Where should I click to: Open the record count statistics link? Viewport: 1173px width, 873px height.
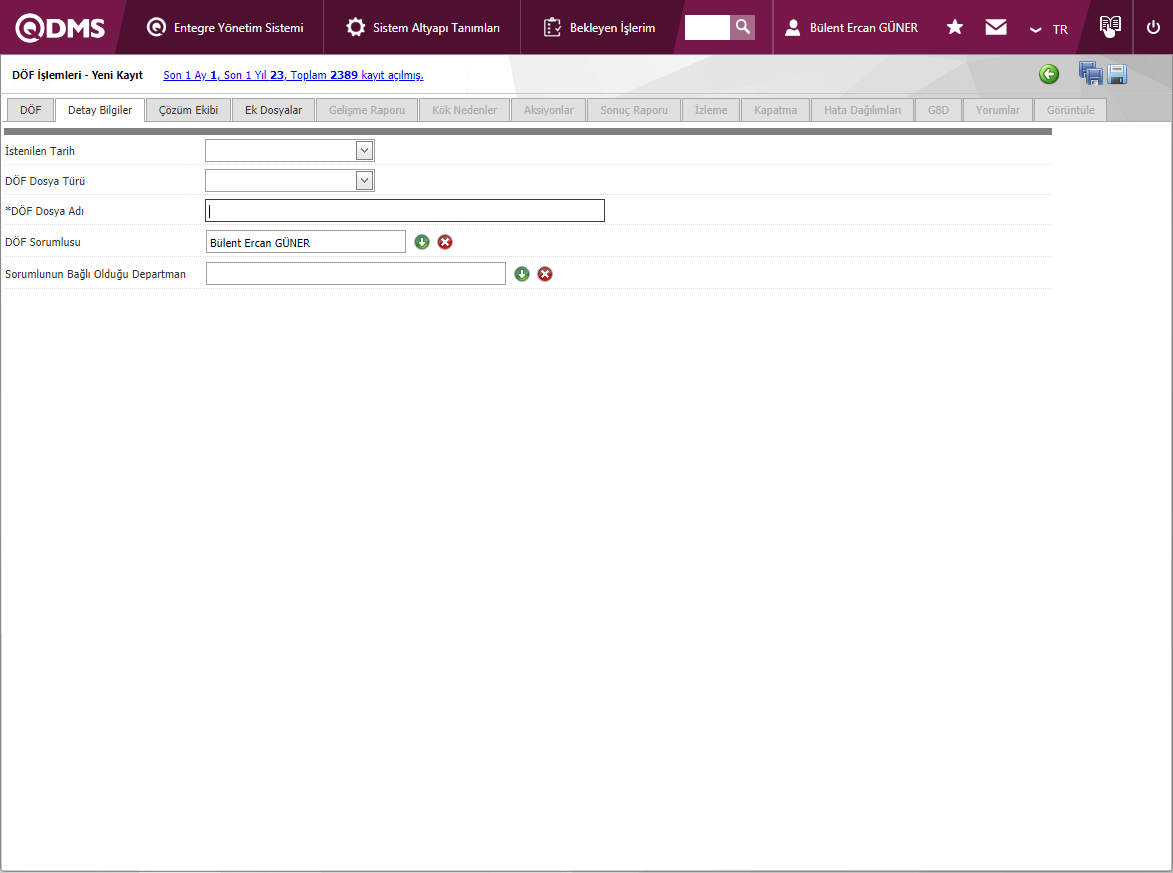[x=293, y=75]
